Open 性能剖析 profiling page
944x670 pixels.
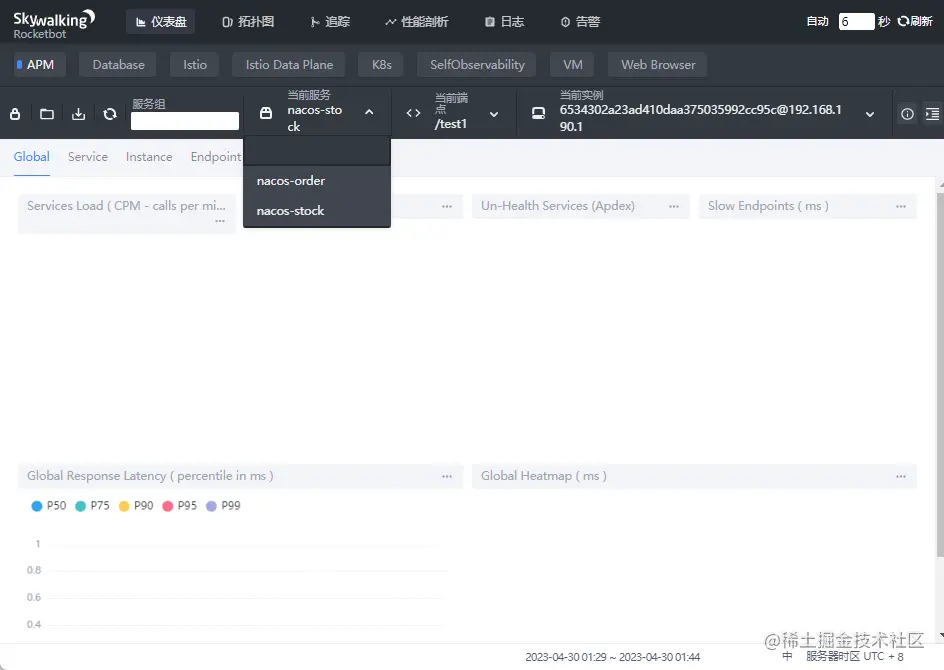[x=417, y=22]
